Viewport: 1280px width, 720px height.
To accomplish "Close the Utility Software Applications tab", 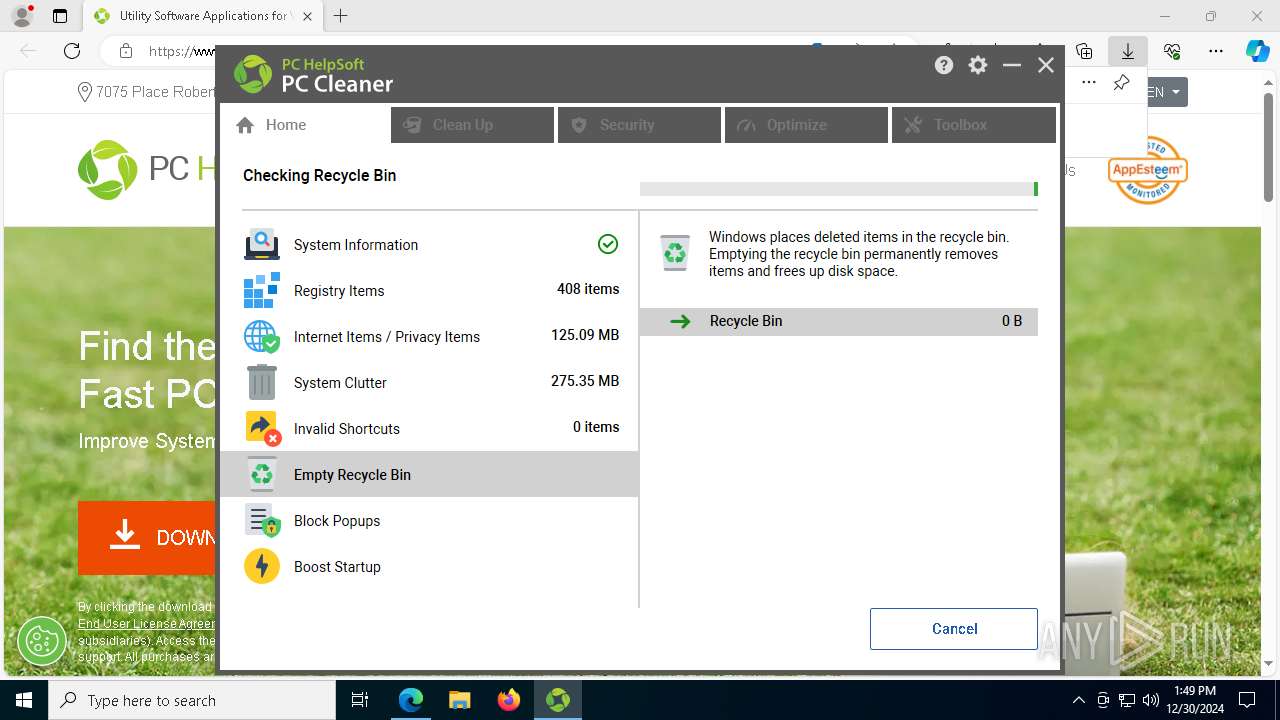I will (307, 16).
